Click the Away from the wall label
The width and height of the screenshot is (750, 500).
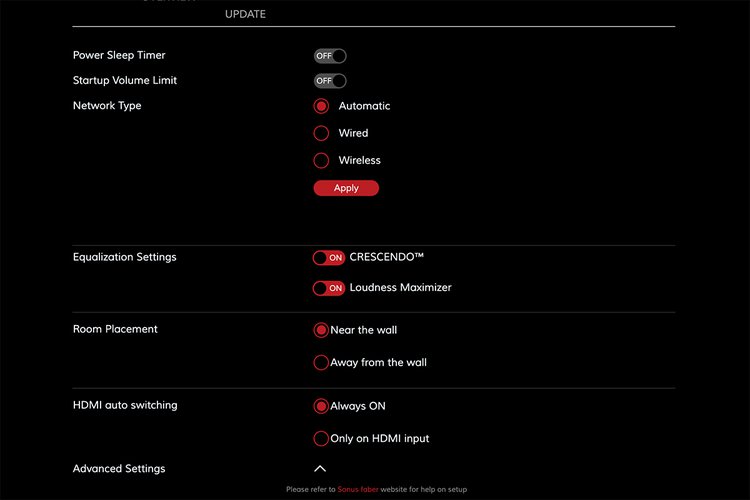pos(378,362)
